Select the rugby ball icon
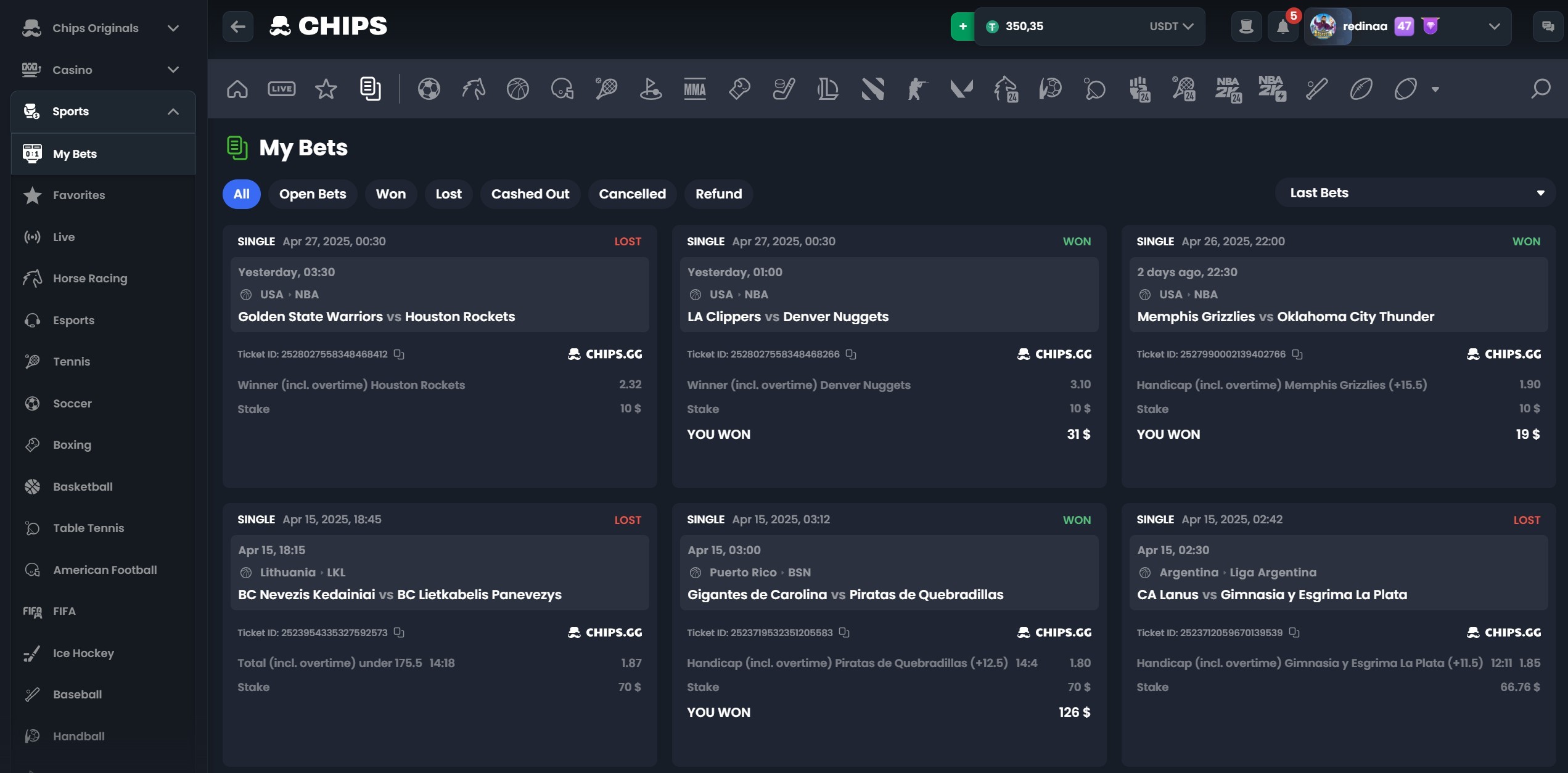This screenshot has width=1568, height=773. [x=1405, y=89]
